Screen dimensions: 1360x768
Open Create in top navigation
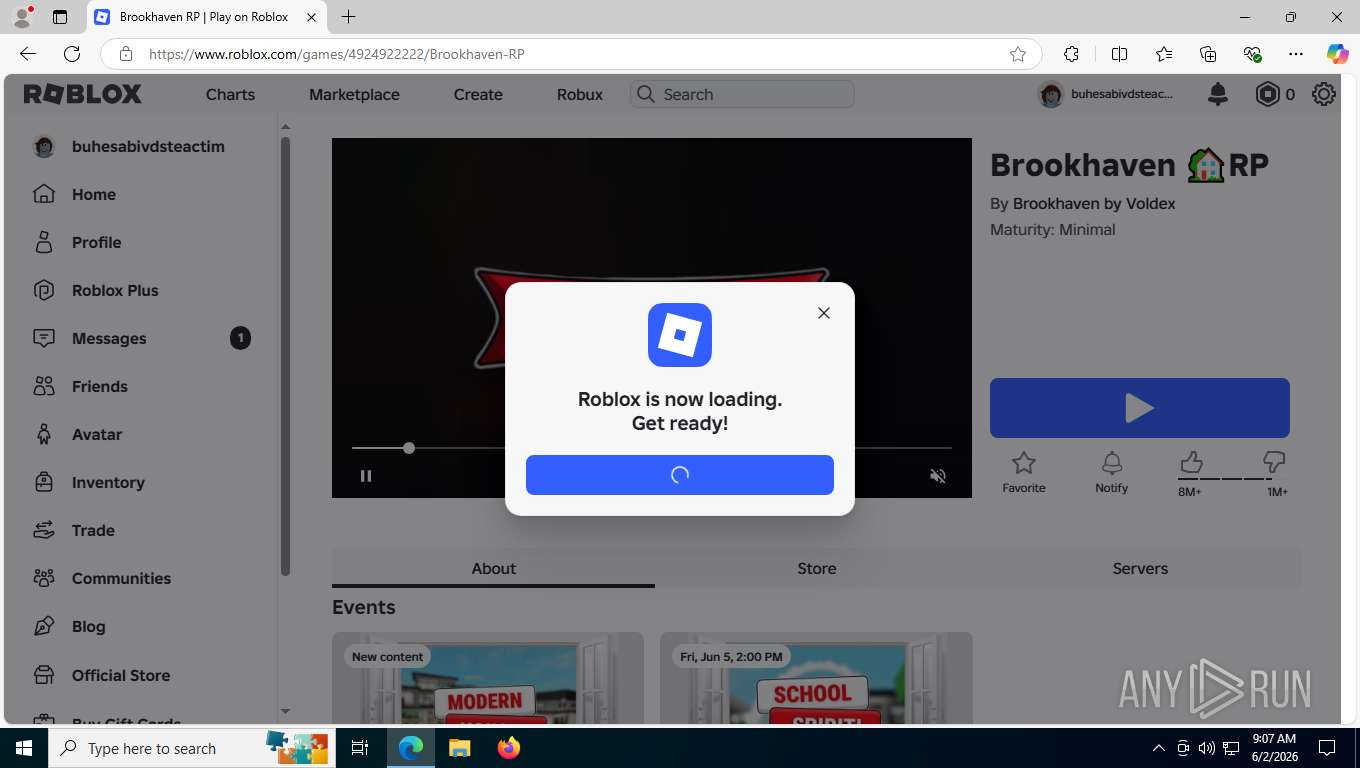[x=478, y=94]
